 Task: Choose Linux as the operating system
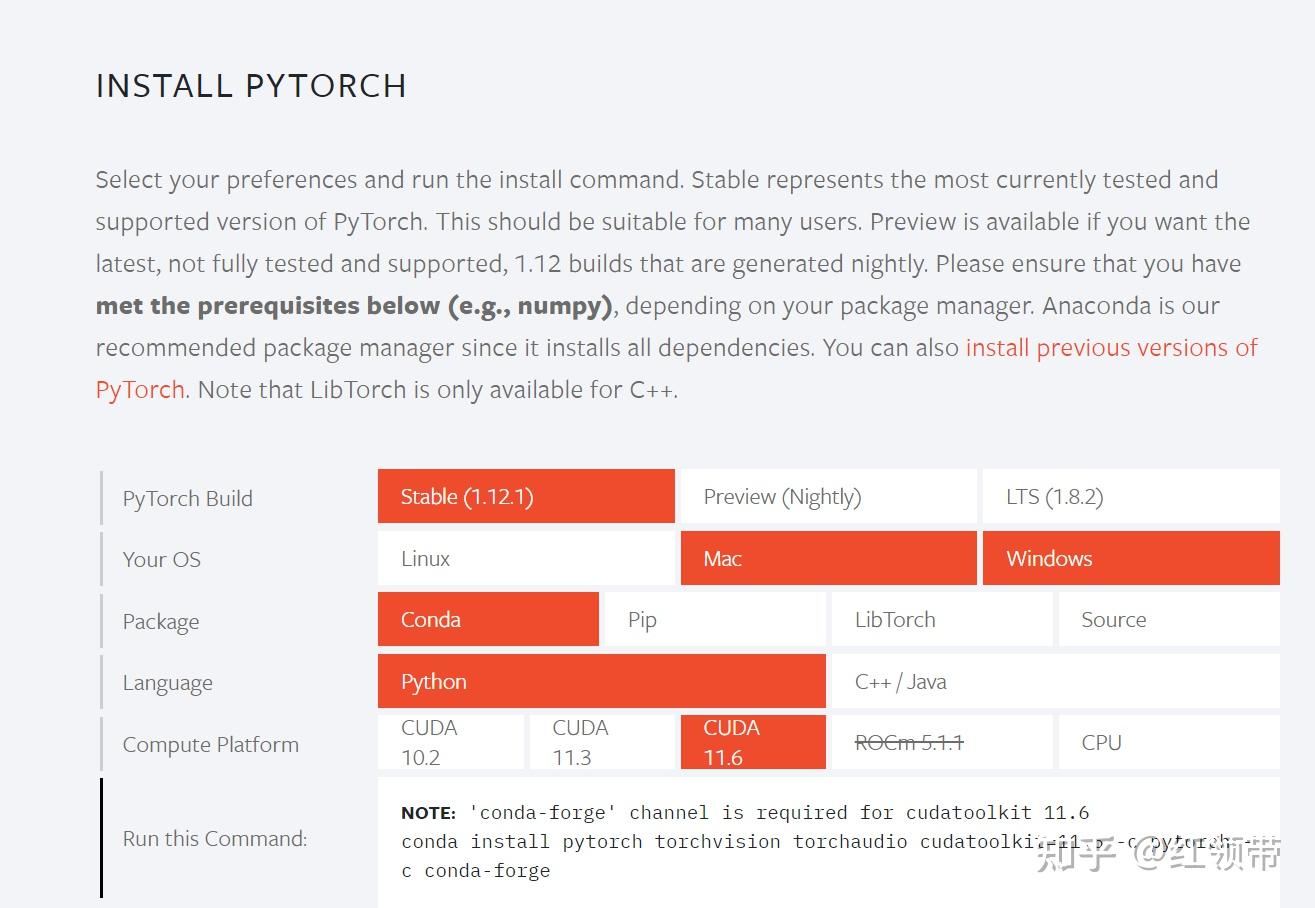525,557
